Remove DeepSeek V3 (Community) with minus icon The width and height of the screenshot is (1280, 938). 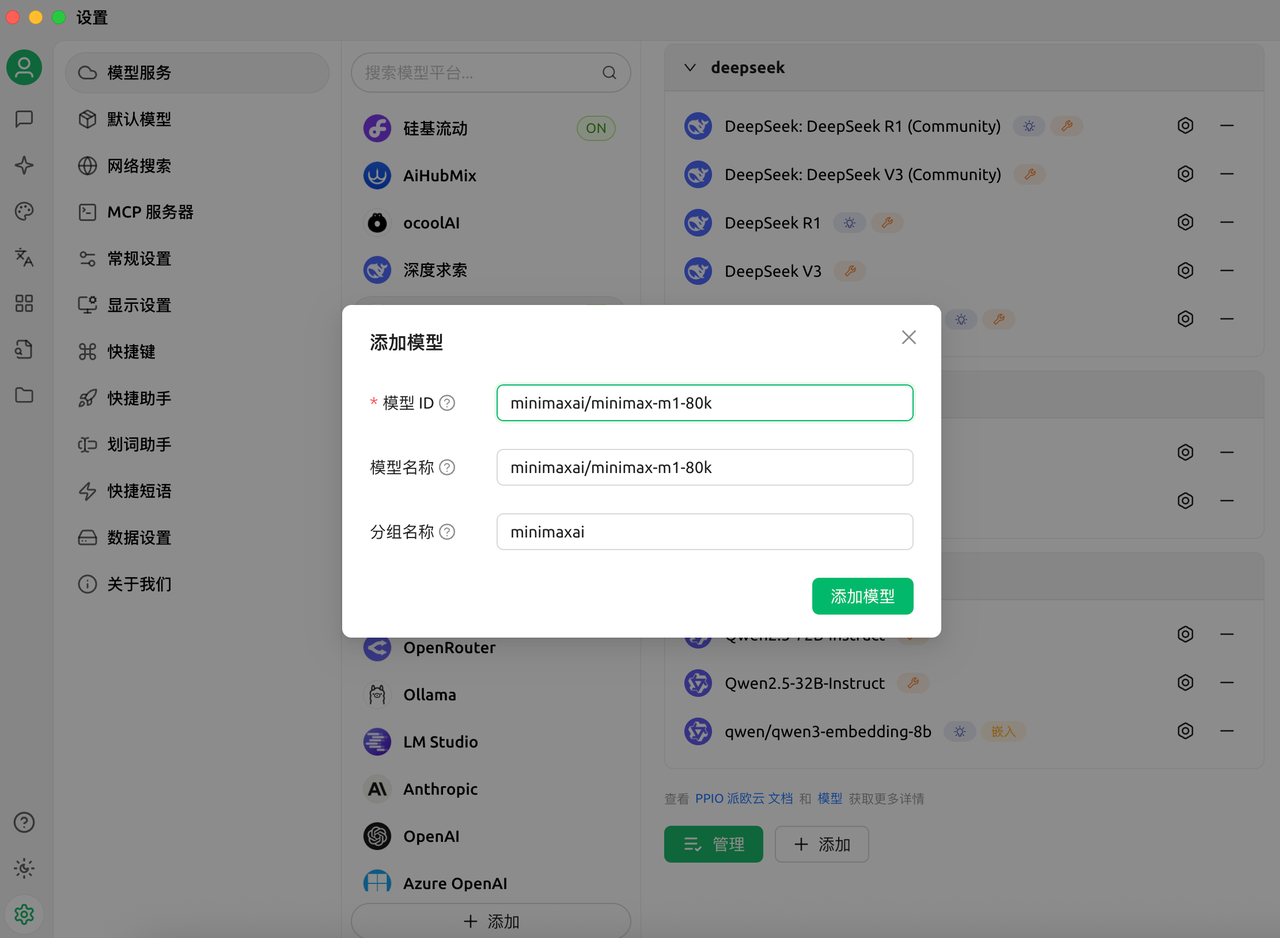tap(1227, 174)
